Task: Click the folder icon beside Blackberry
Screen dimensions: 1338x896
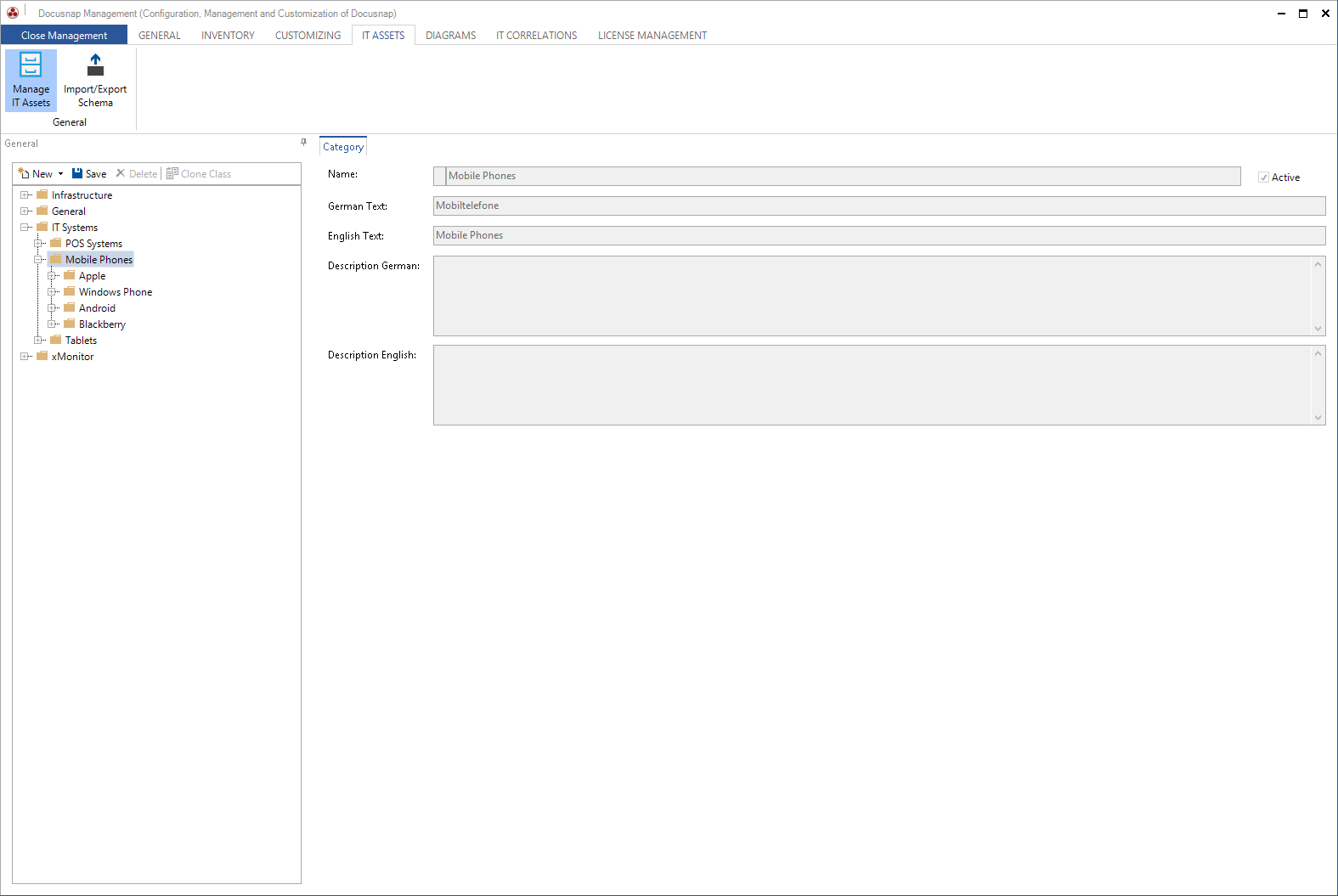Action: point(70,324)
